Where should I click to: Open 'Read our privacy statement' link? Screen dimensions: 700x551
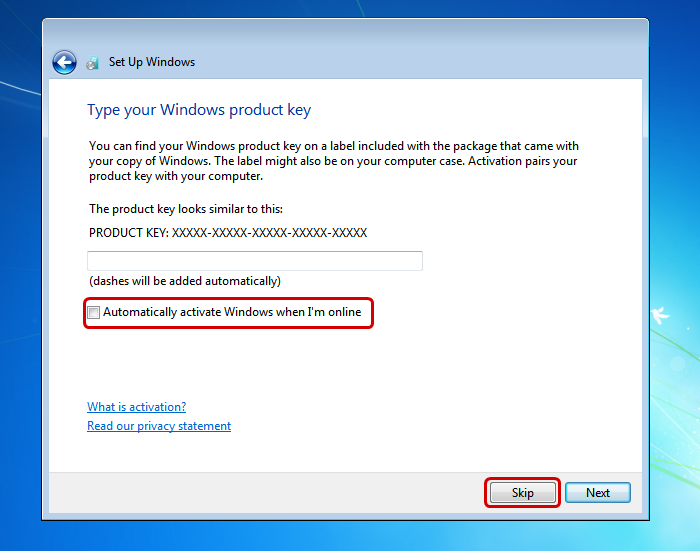point(159,426)
